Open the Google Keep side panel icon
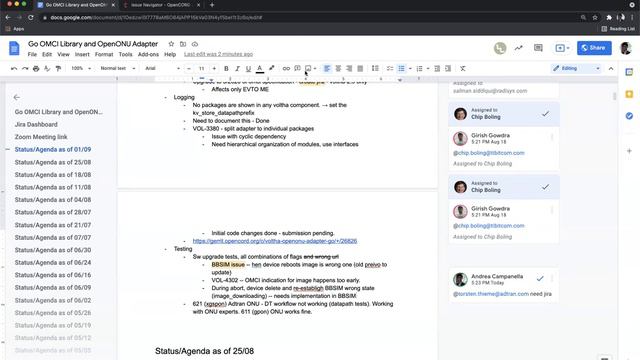The image size is (640, 360). [629, 94]
